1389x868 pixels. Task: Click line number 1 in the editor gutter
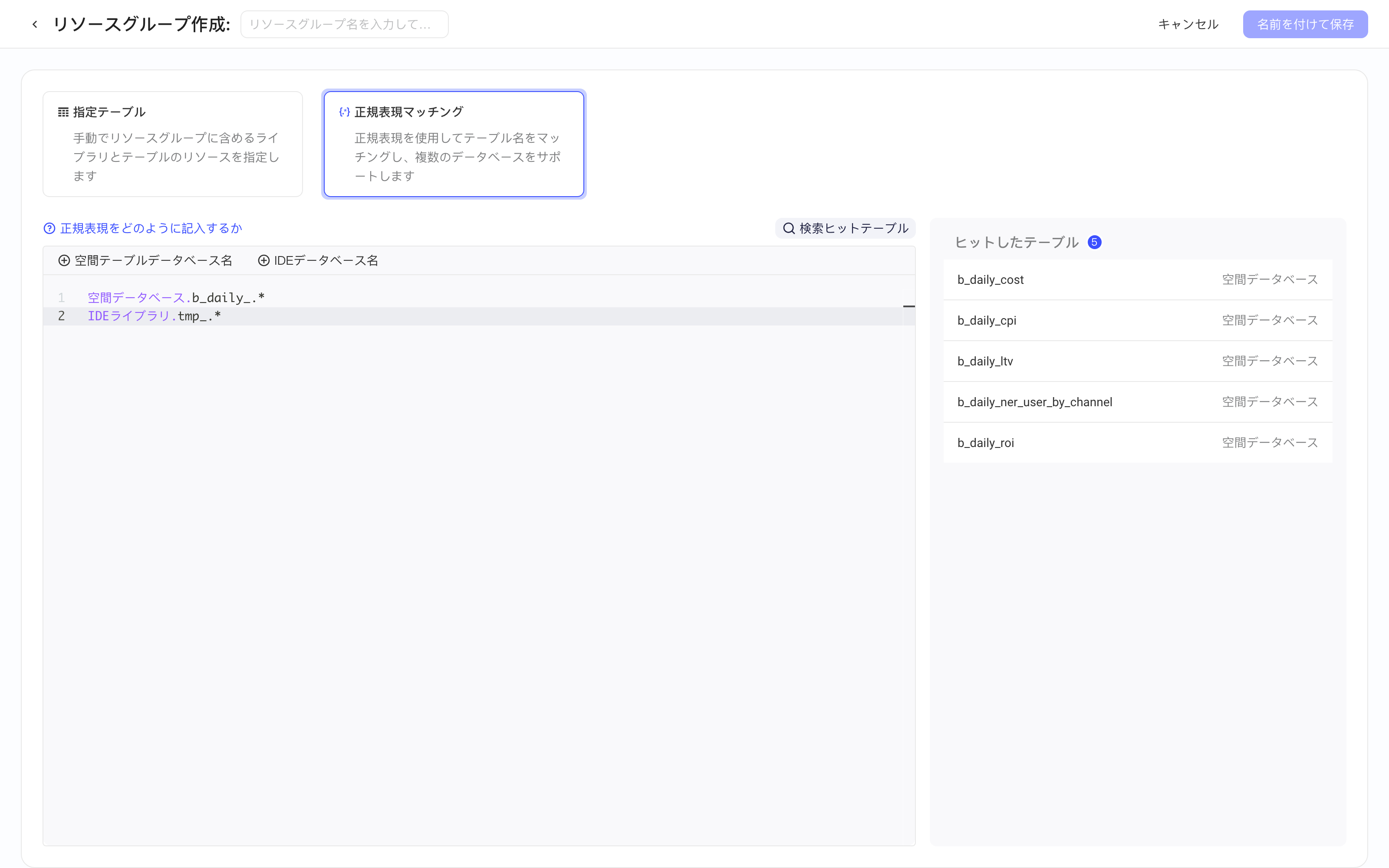pyautogui.click(x=61, y=298)
